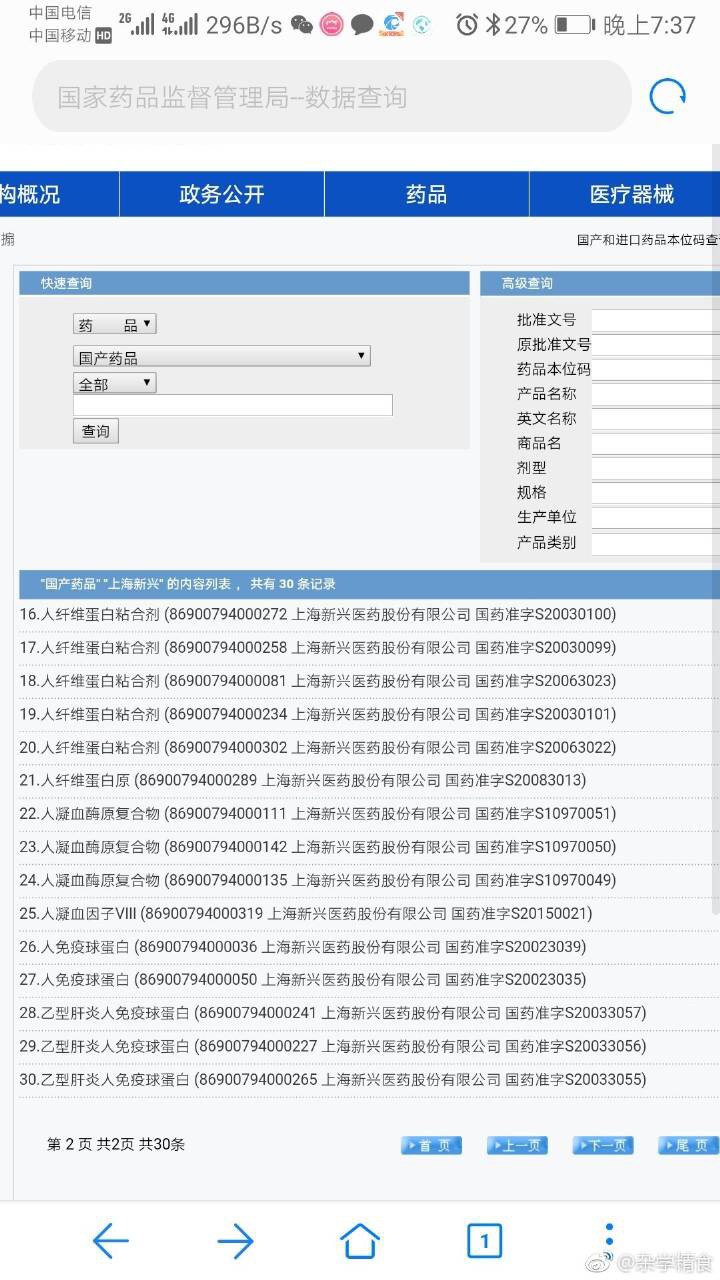This screenshot has height=1280, width=720.
Task: Tap the battery icon in status bar
Action: coord(573,25)
